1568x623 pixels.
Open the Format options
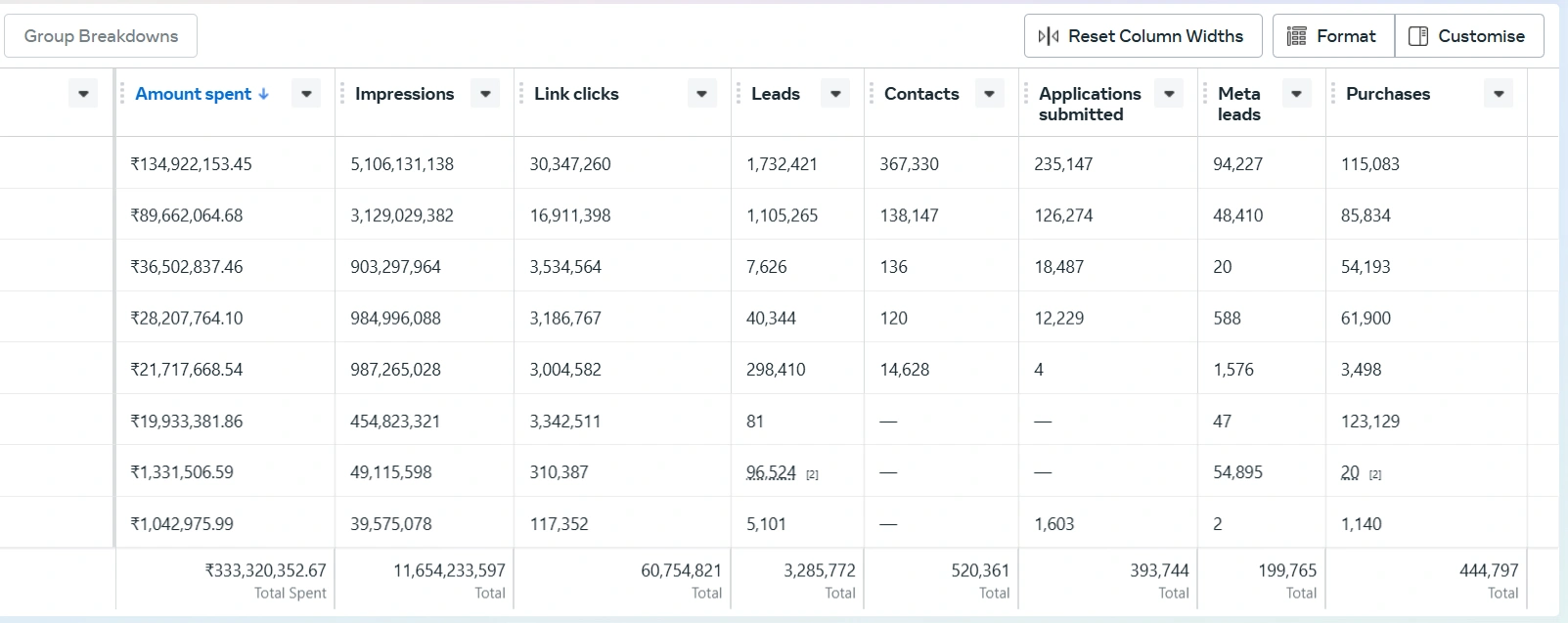click(1333, 36)
